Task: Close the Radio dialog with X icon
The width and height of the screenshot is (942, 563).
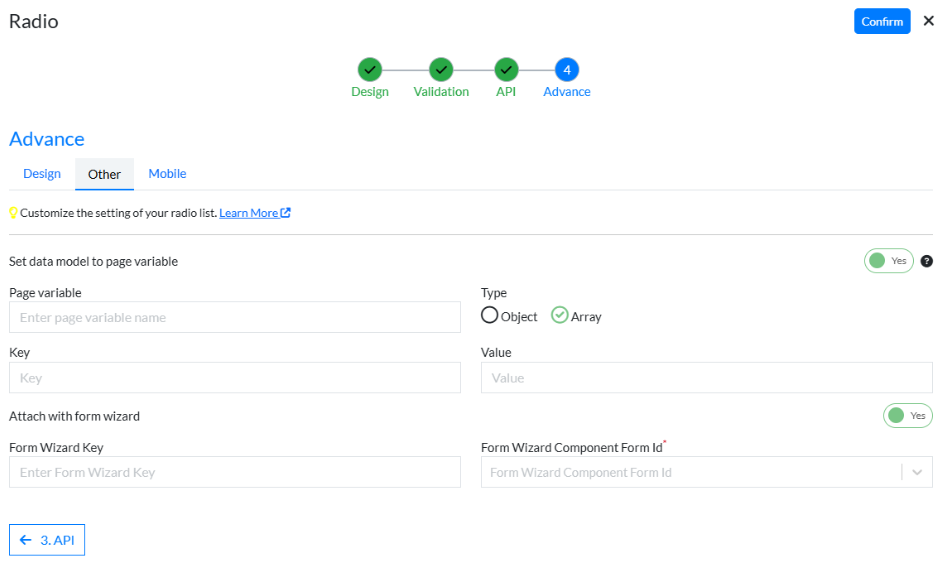Action: click(928, 21)
